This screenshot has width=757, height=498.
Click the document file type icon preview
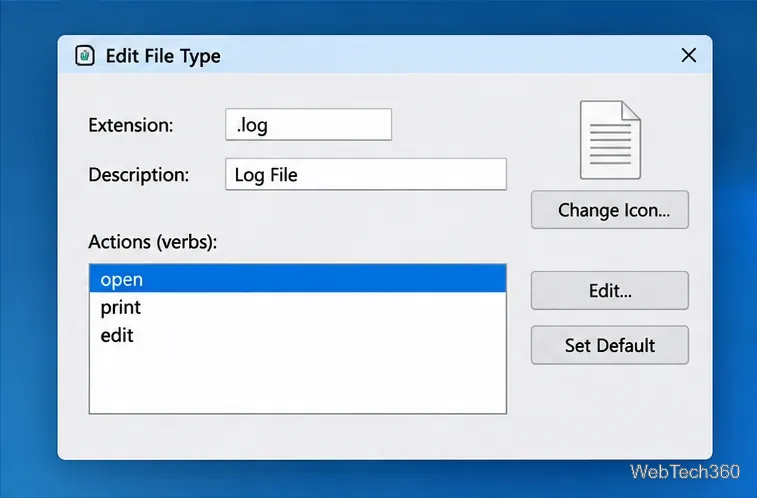[x=610, y=140]
